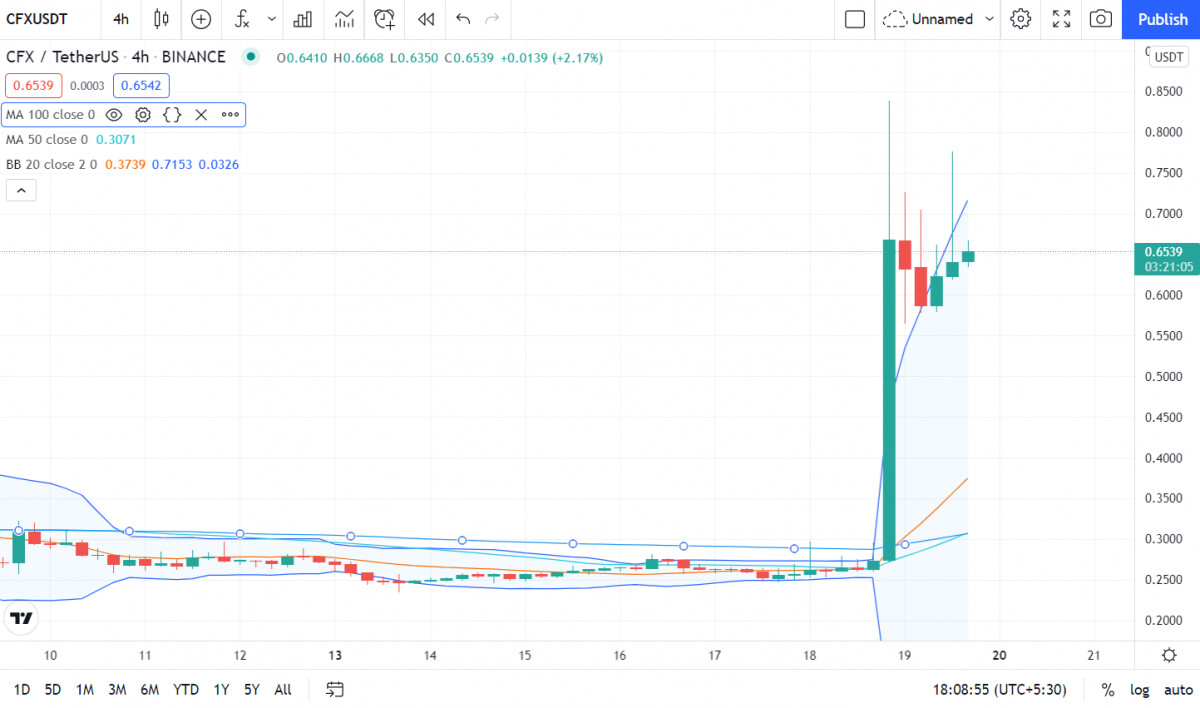Open the axis settings gear at bottom right
This screenshot has height=708, width=1200.
coord(1168,655)
